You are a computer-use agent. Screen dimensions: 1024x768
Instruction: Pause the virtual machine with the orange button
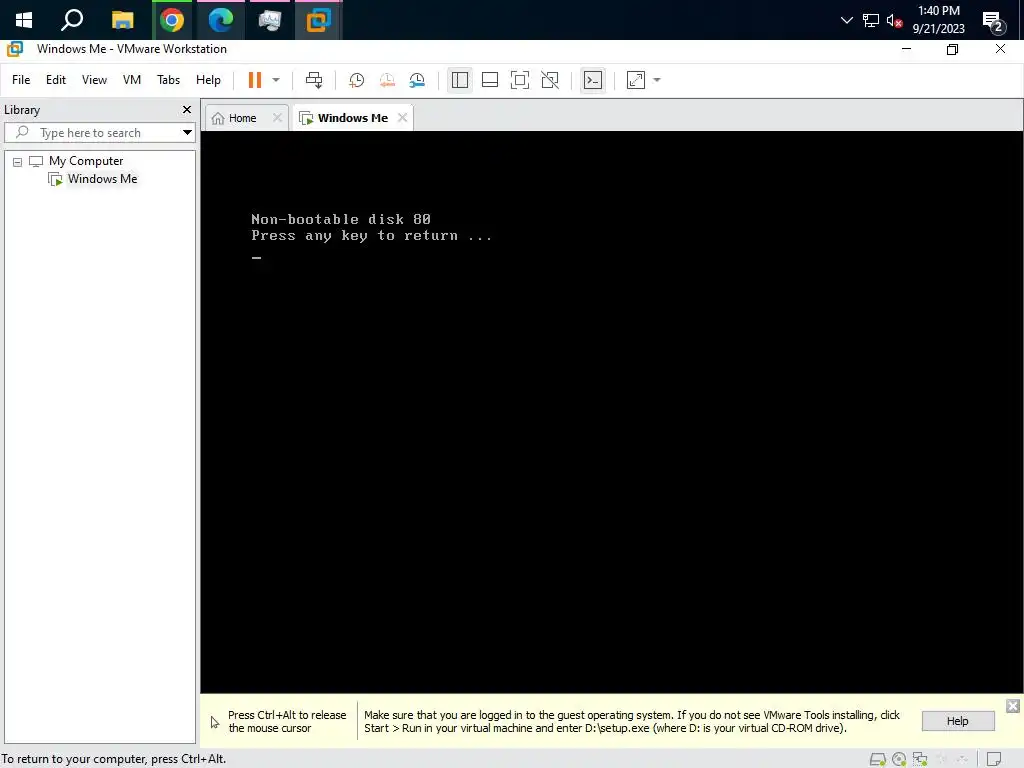coord(255,80)
